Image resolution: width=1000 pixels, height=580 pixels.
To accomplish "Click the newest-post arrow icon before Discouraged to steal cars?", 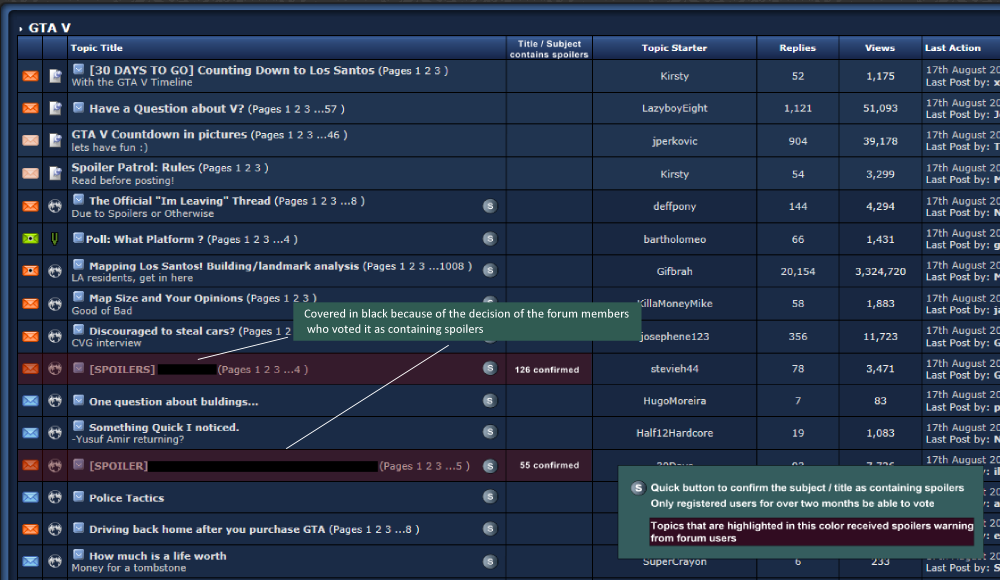I will pos(78,330).
